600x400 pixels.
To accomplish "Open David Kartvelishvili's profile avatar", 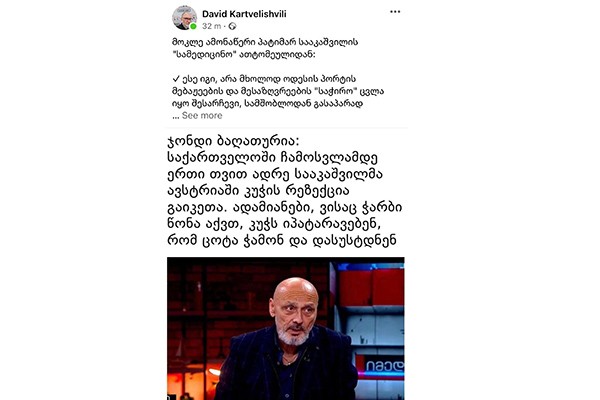I will click(x=184, y=17).
